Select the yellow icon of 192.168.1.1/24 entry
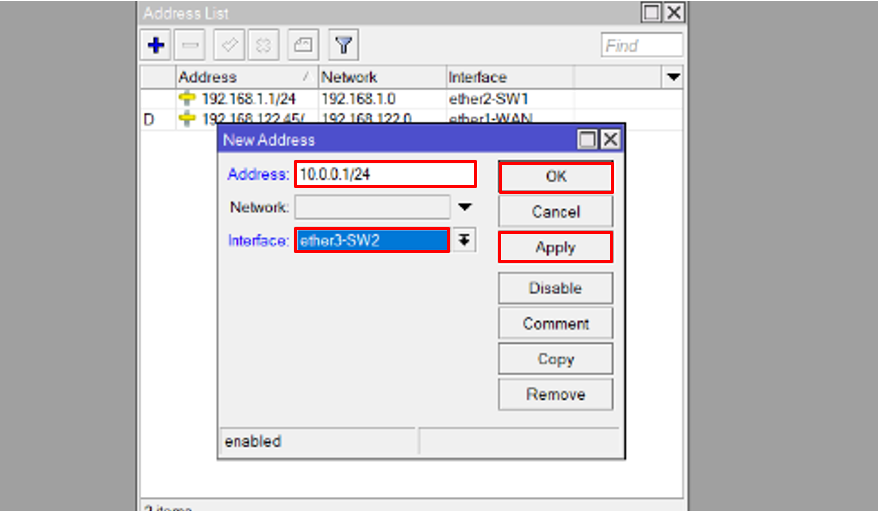878x511 pixels. point(187,98)
